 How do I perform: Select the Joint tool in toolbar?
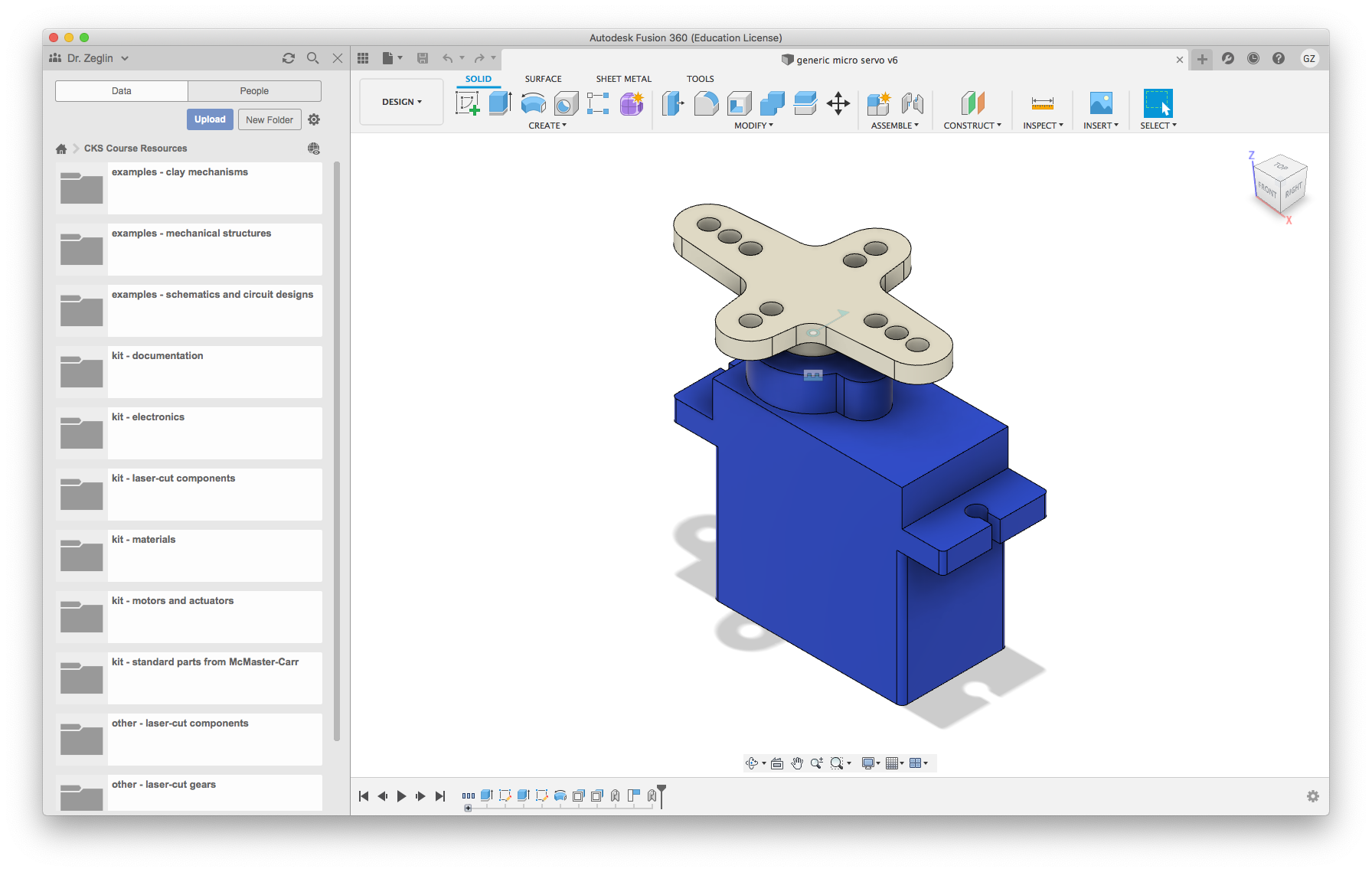pyautogui.click(x=912, y=103)
